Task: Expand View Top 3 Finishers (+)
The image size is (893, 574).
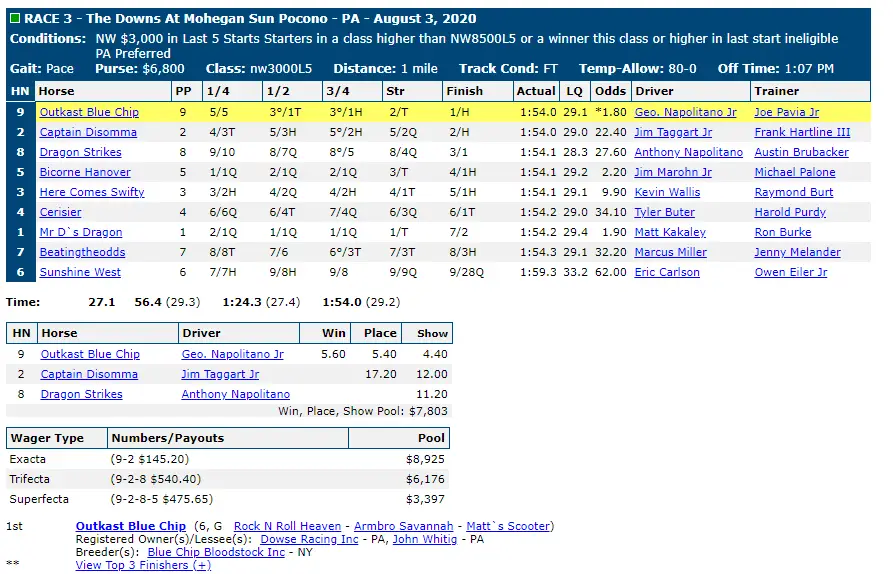Action: [x=143, y=565]
